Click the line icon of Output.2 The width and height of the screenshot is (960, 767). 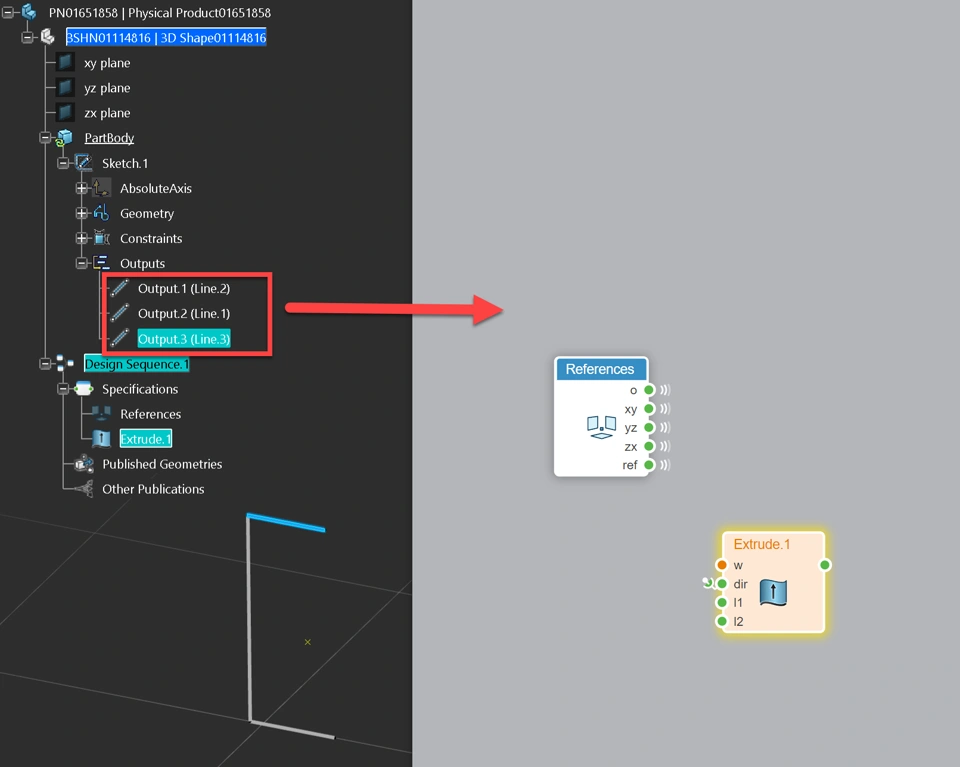(119, 313)
